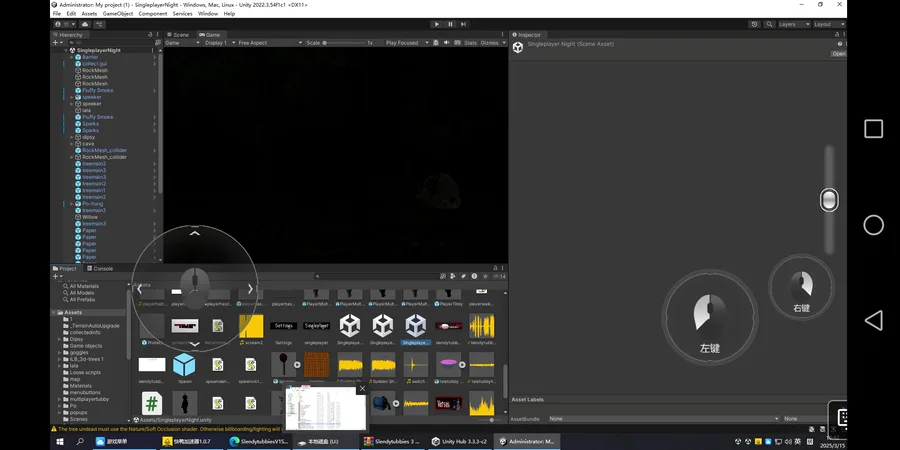Open the GameObject menu

118,13
